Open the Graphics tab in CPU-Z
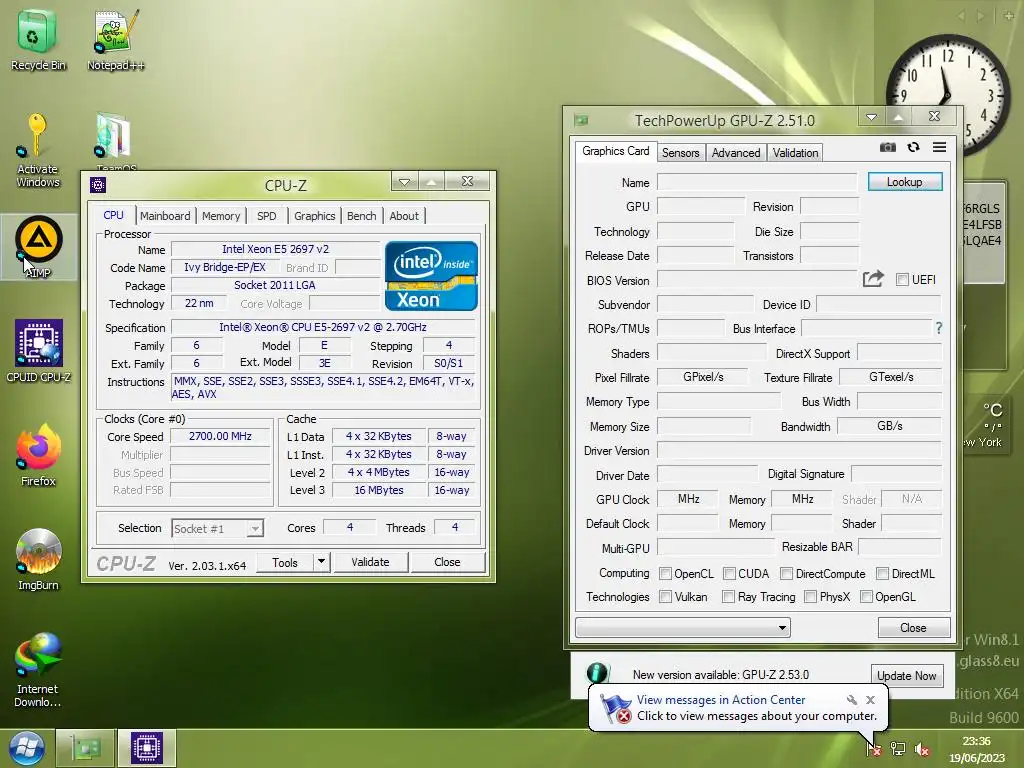Screen dimensions: 1024x768 [x=314, y=216]
